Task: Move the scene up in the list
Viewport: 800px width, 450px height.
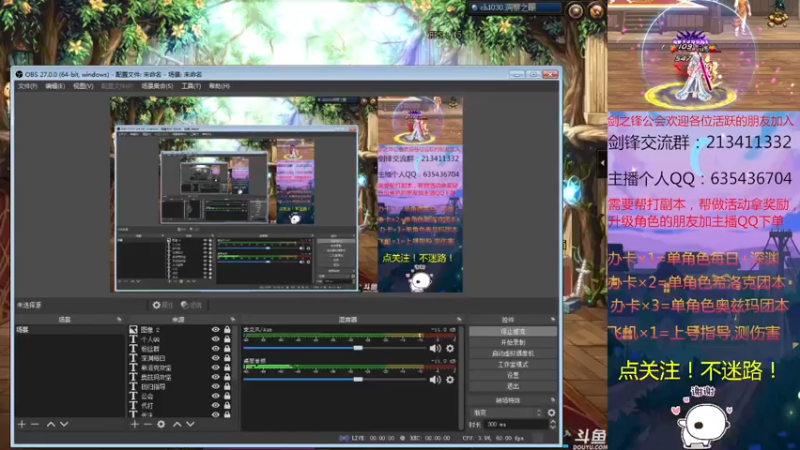Action: (51, 424)
